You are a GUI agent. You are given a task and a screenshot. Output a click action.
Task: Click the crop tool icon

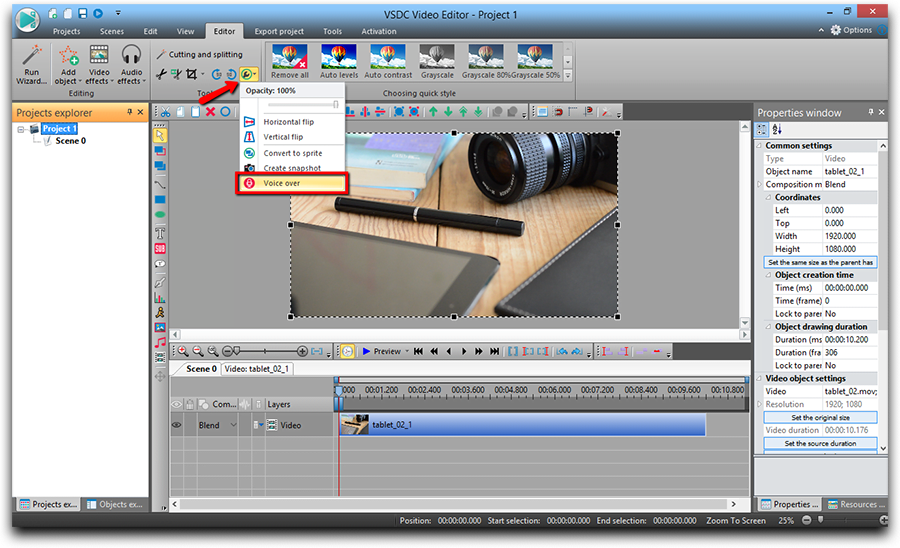192,74
